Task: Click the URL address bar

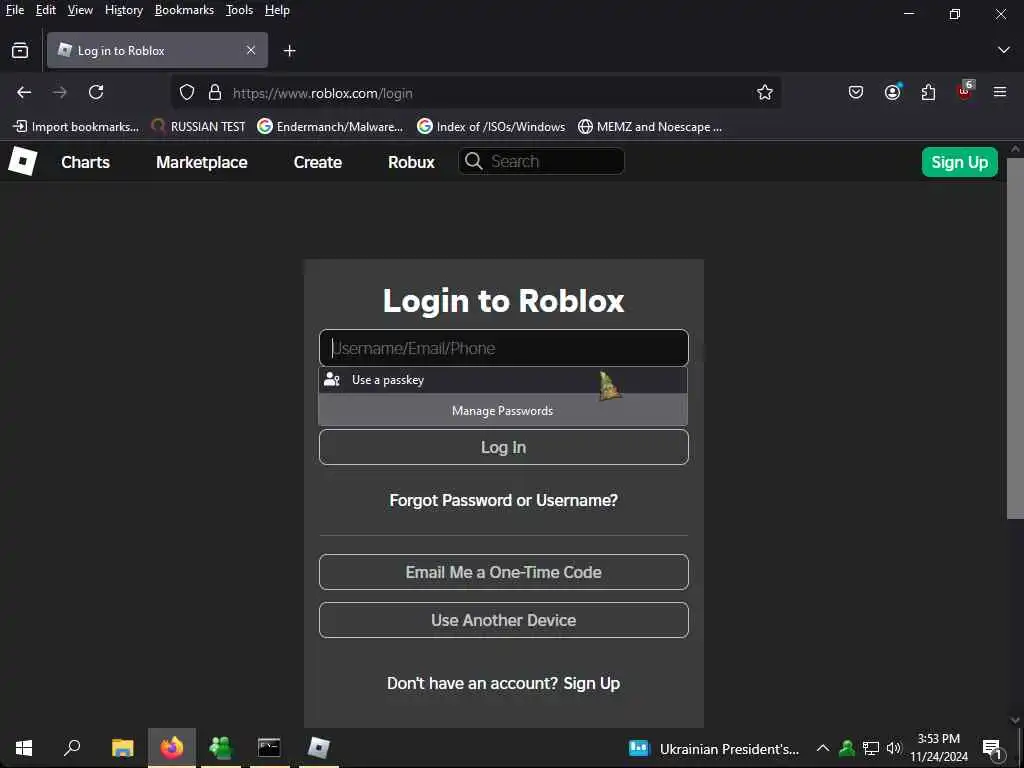Action: coord(475,93)
